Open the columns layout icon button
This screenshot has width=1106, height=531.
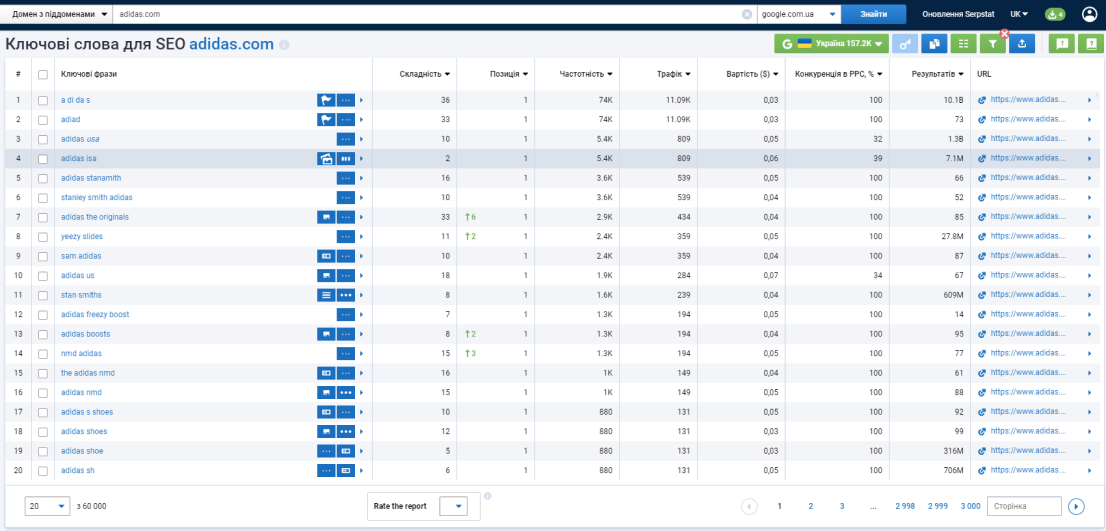tap(964, 44)
